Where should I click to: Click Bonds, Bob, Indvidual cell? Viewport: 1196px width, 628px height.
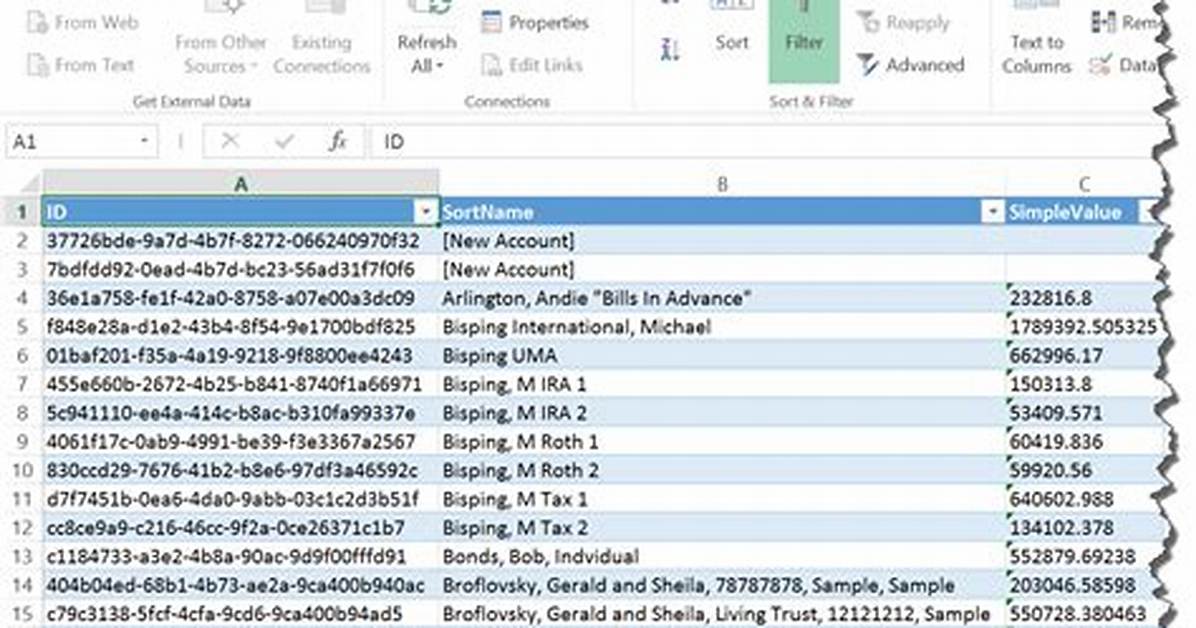[x=722, y=556]
